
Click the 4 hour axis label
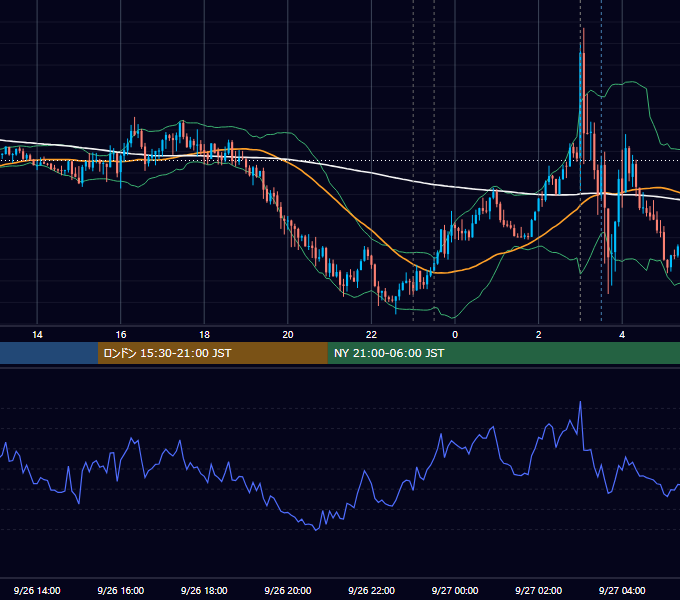622,335
